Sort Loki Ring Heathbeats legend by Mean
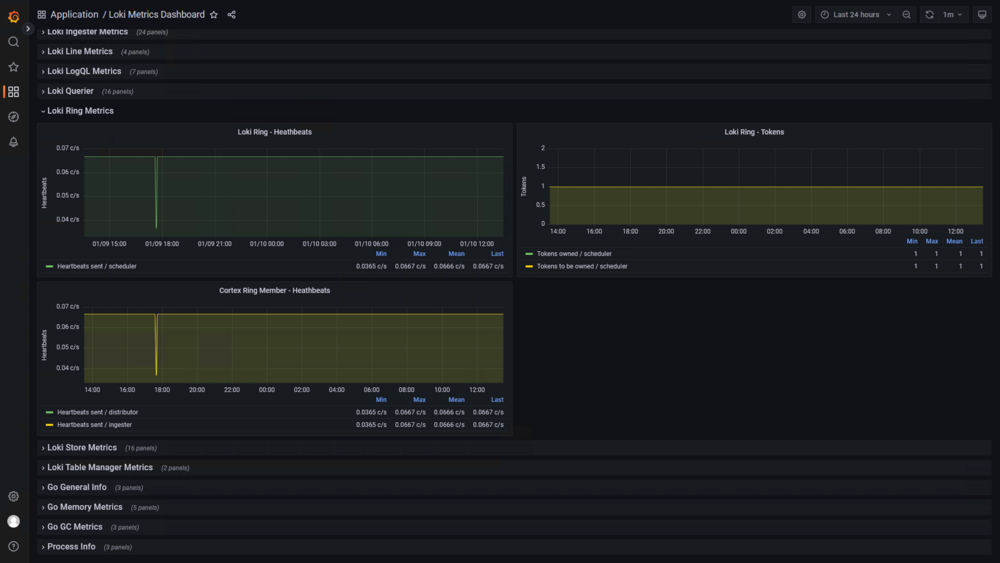The width and height of the screenshot is (1000, 563). tap(456, 254)
